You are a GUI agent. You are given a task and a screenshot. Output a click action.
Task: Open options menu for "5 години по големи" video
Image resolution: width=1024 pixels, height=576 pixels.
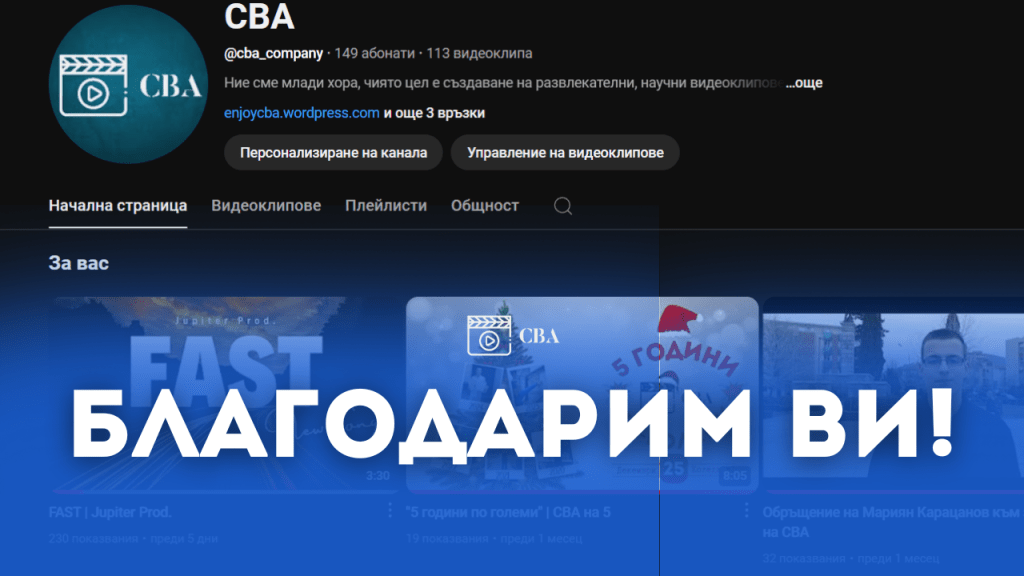(x=746, y=511)
